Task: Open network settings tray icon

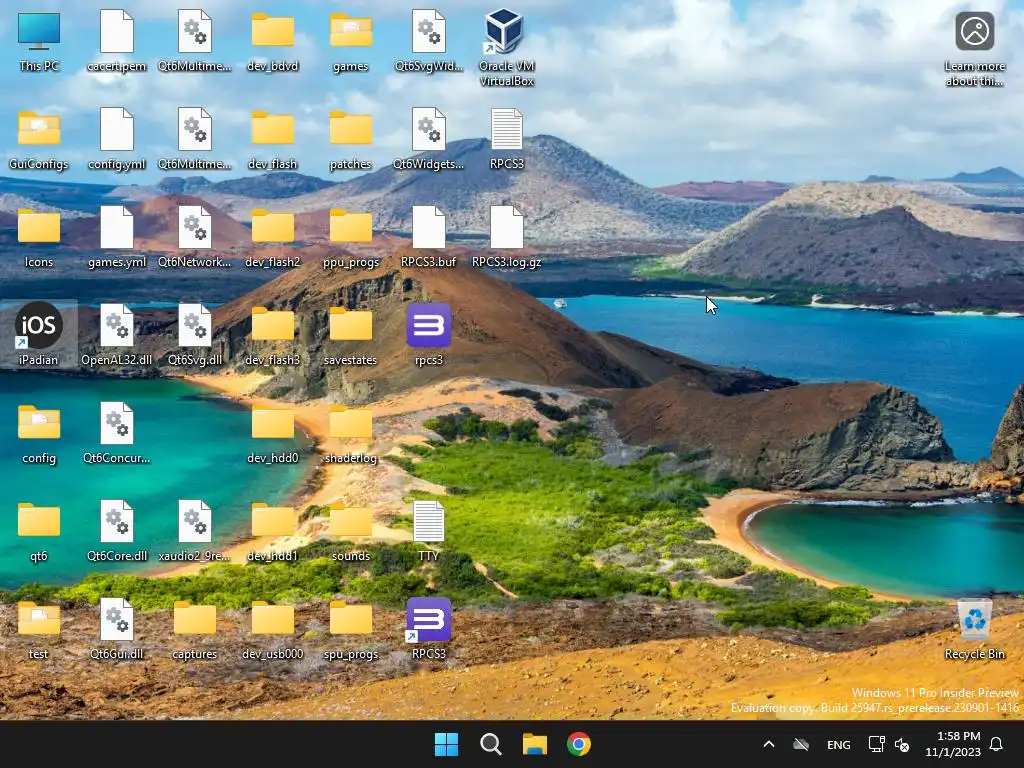Action: pyautogui.click(x=876, y=744)
